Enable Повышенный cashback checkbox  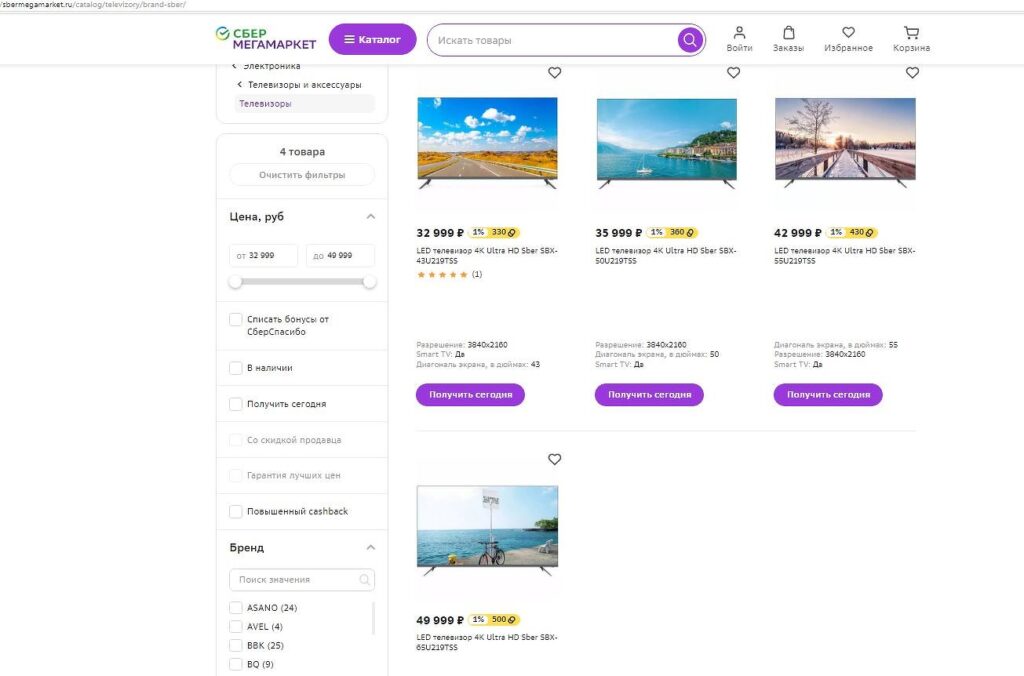236,511
